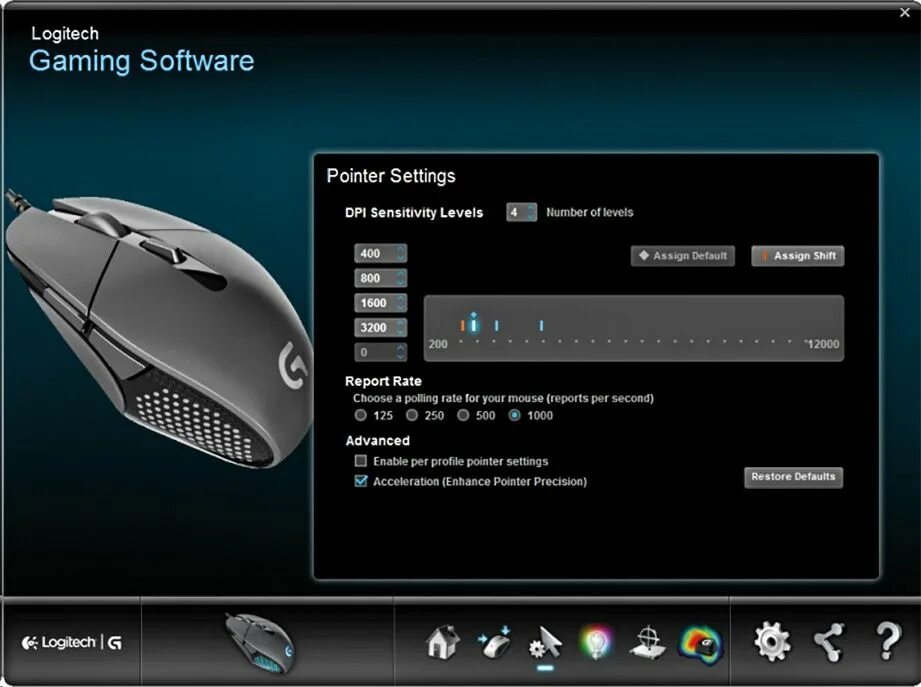
Task: Open the settings gear icon
Action: tap(772, 642)
